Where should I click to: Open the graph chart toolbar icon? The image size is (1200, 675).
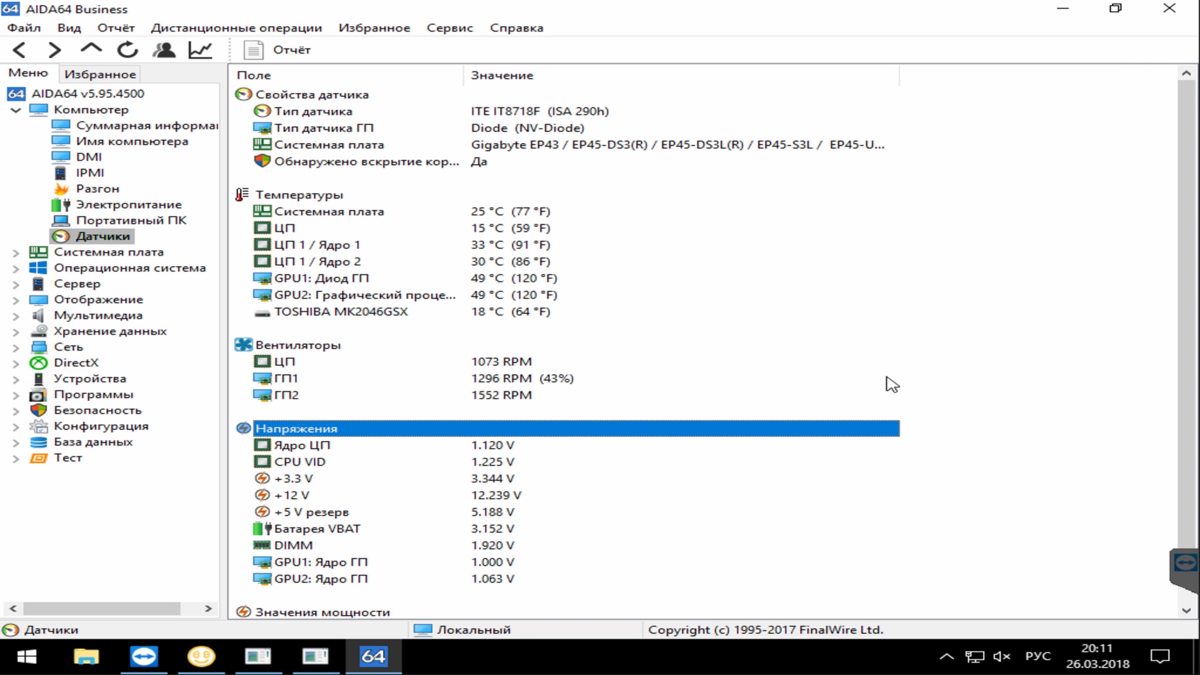click(x=200, y=49)
